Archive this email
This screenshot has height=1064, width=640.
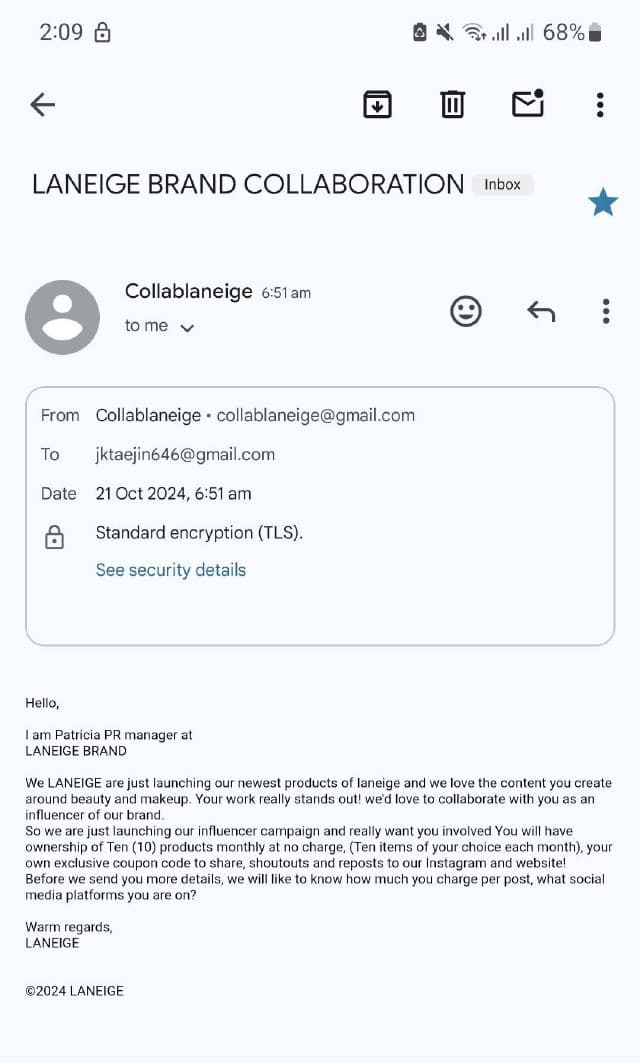click(377, 104)
